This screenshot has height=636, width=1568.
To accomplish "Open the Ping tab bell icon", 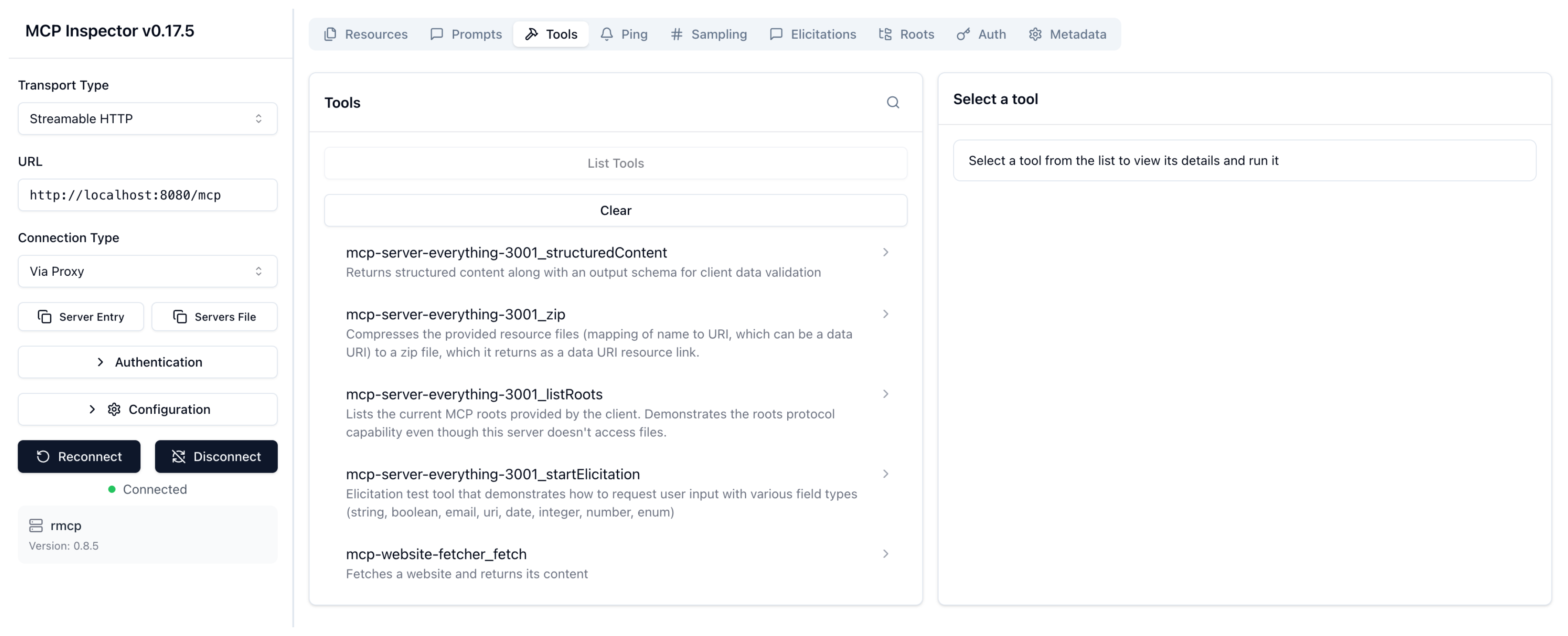I will tap(606, 34).
